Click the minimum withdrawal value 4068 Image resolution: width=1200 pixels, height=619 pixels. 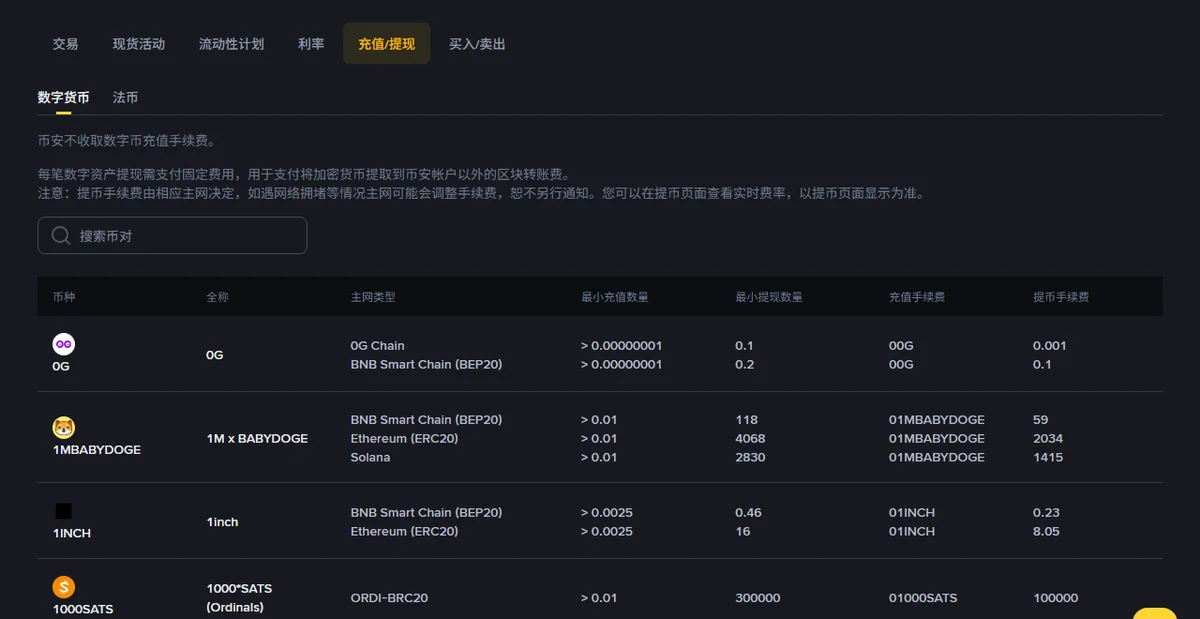pyautogui.click(x=750, y=438)
